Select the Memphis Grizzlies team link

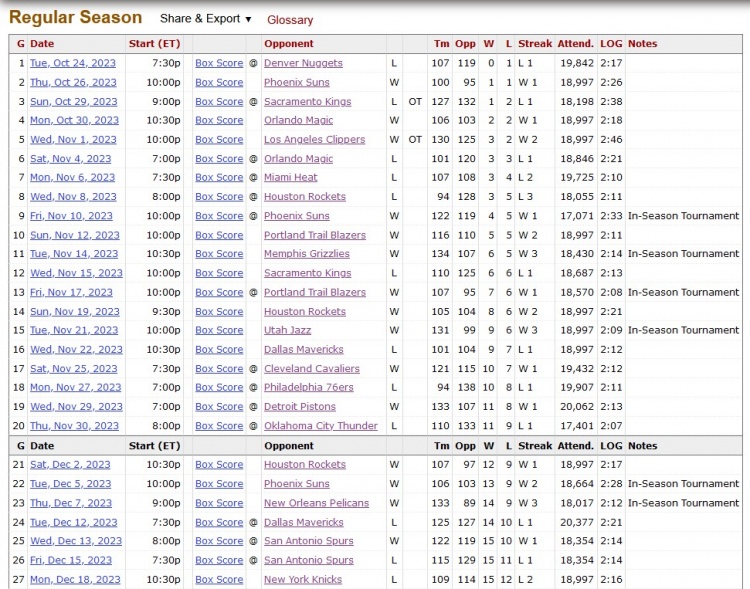point(307,254)
